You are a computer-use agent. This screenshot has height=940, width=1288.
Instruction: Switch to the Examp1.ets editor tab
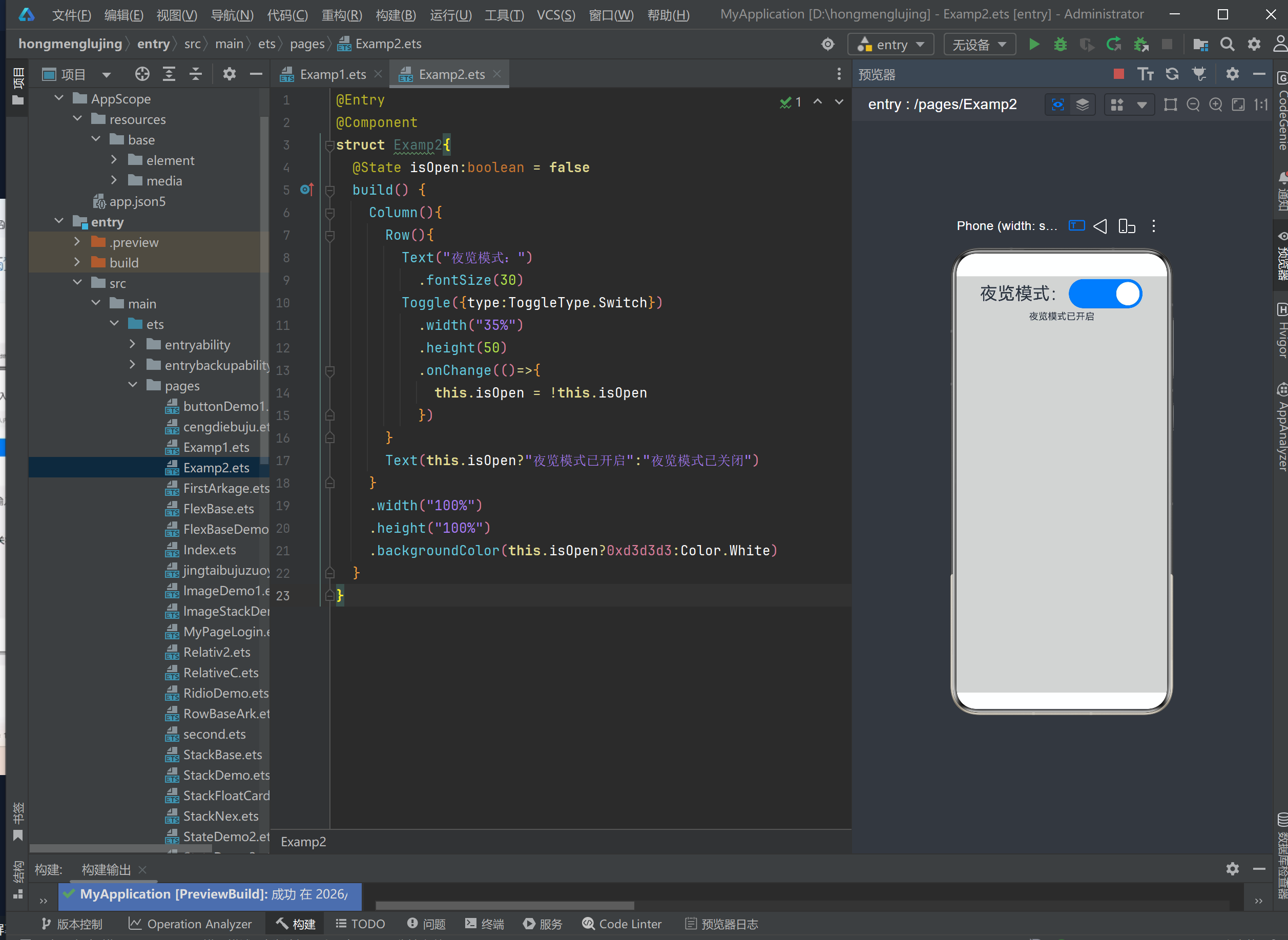333,75
